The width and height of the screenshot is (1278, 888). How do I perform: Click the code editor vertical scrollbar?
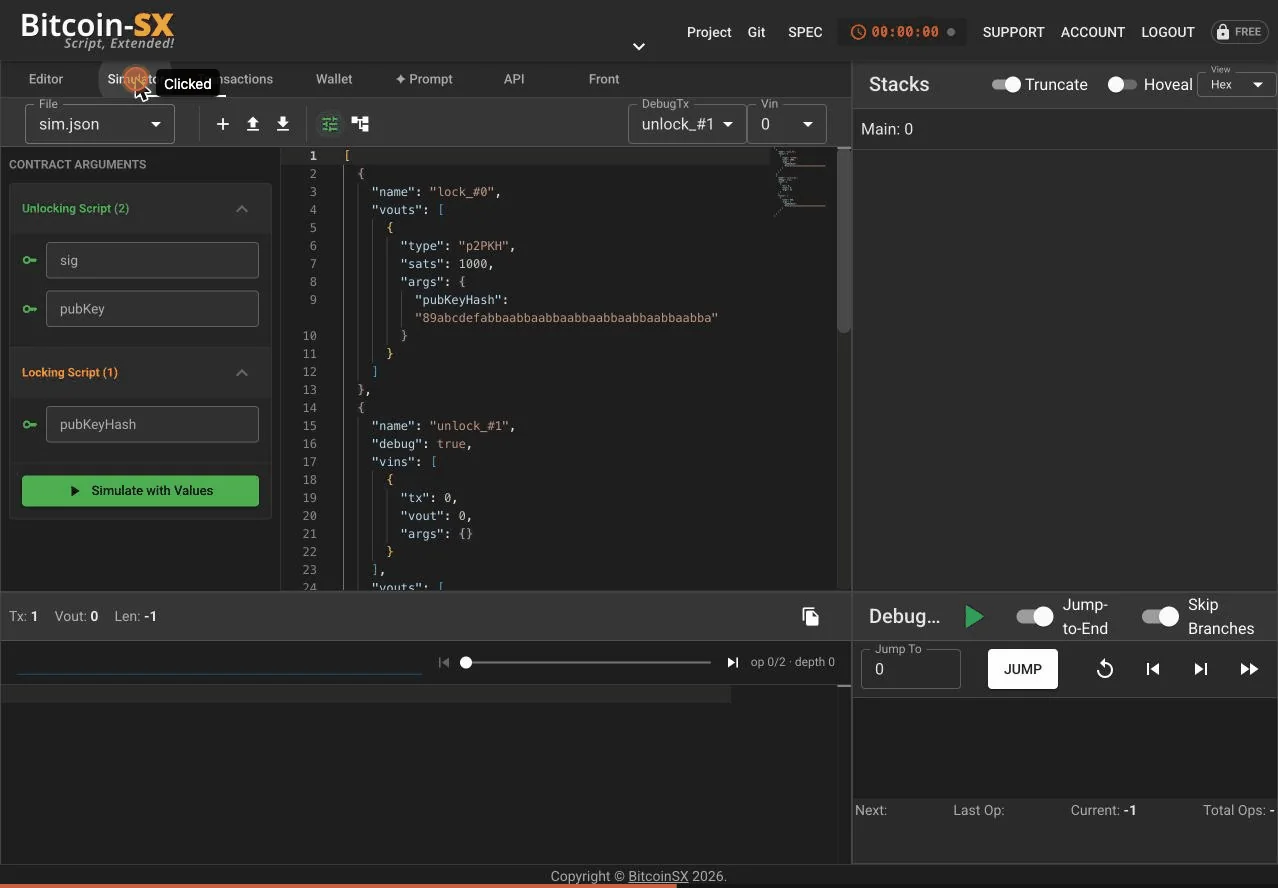coord(844,243)
